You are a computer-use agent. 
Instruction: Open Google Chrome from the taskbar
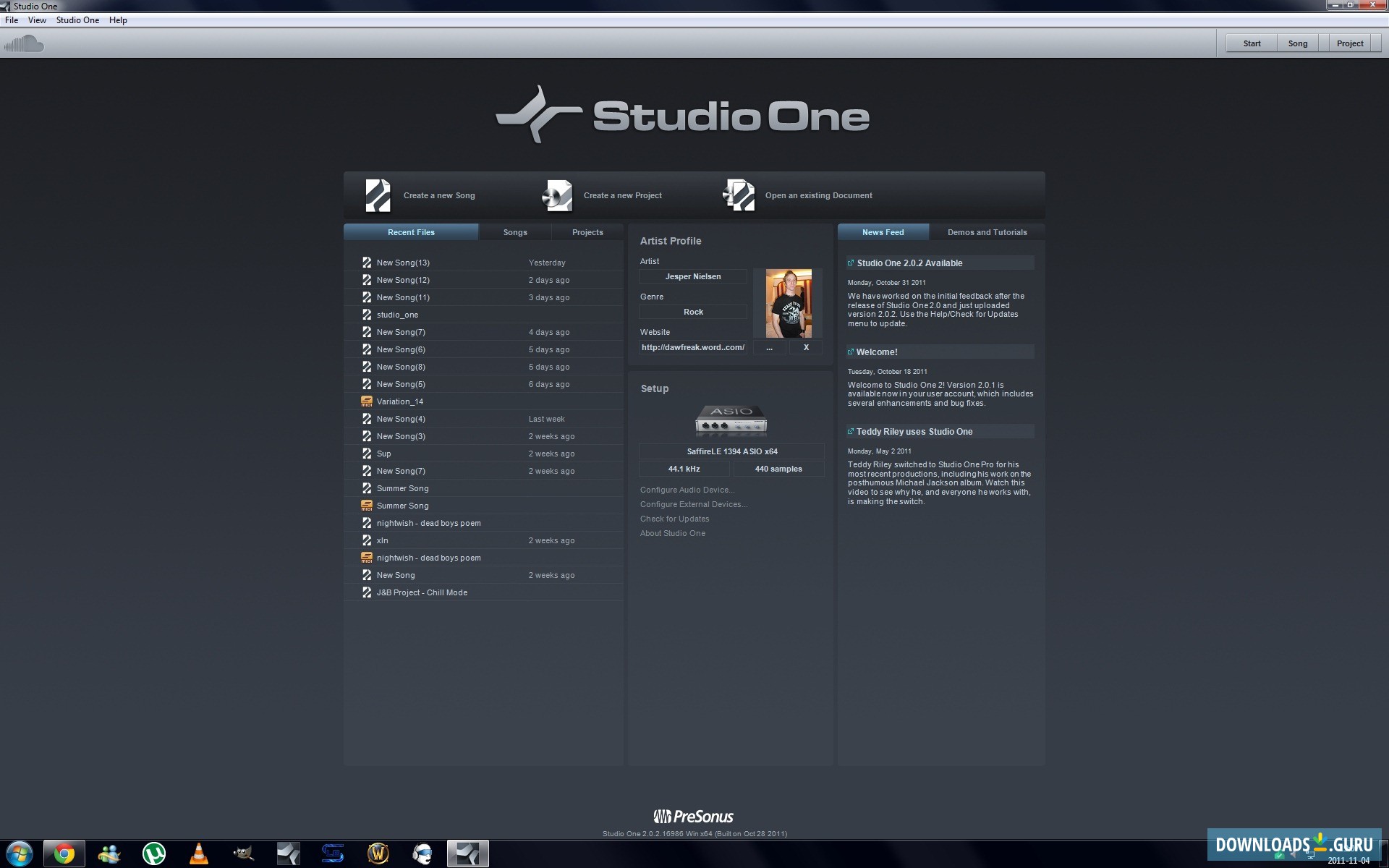[x=64, y=854]
